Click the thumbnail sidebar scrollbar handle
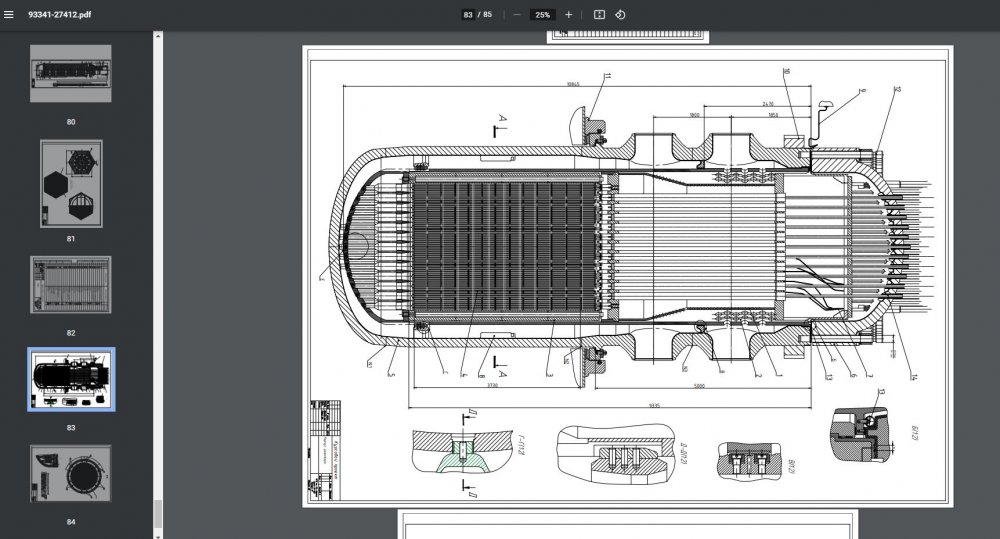This screenshot has height=539, width=1000. [157, 515]
